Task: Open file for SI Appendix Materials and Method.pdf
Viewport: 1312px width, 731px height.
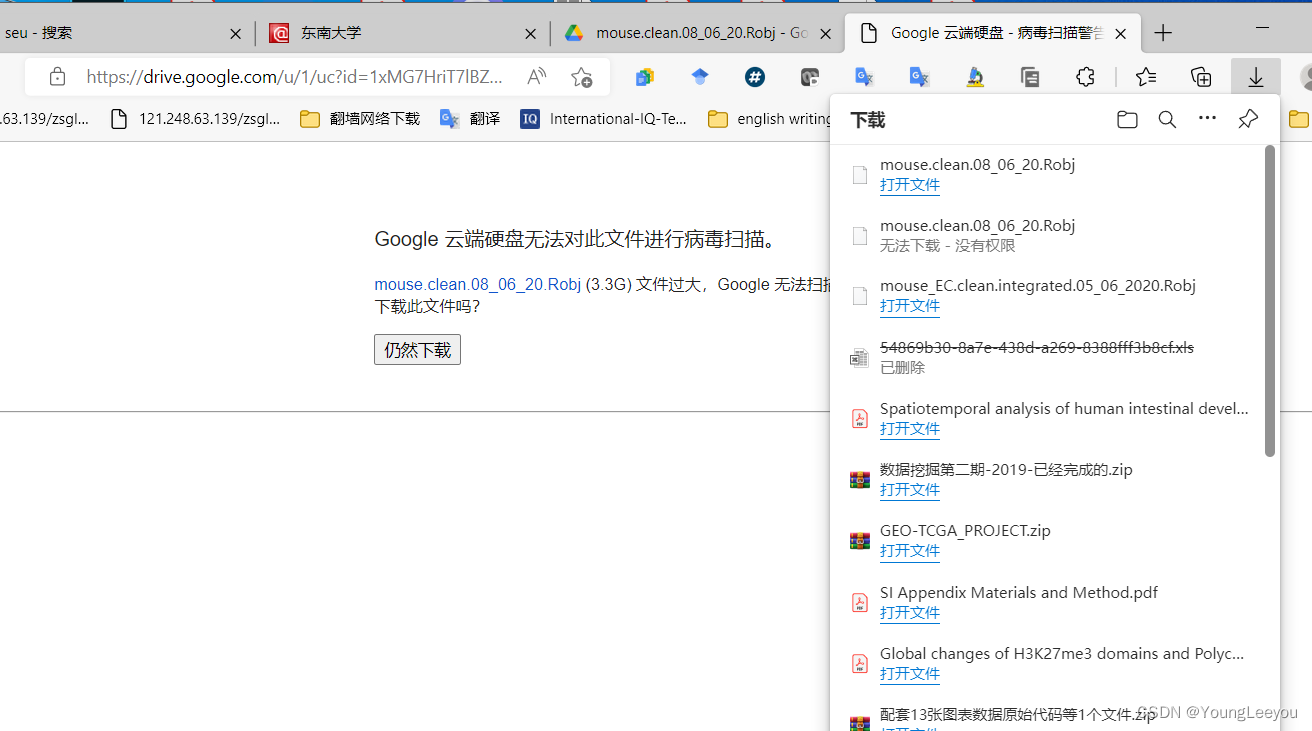Action: (909, 613)
